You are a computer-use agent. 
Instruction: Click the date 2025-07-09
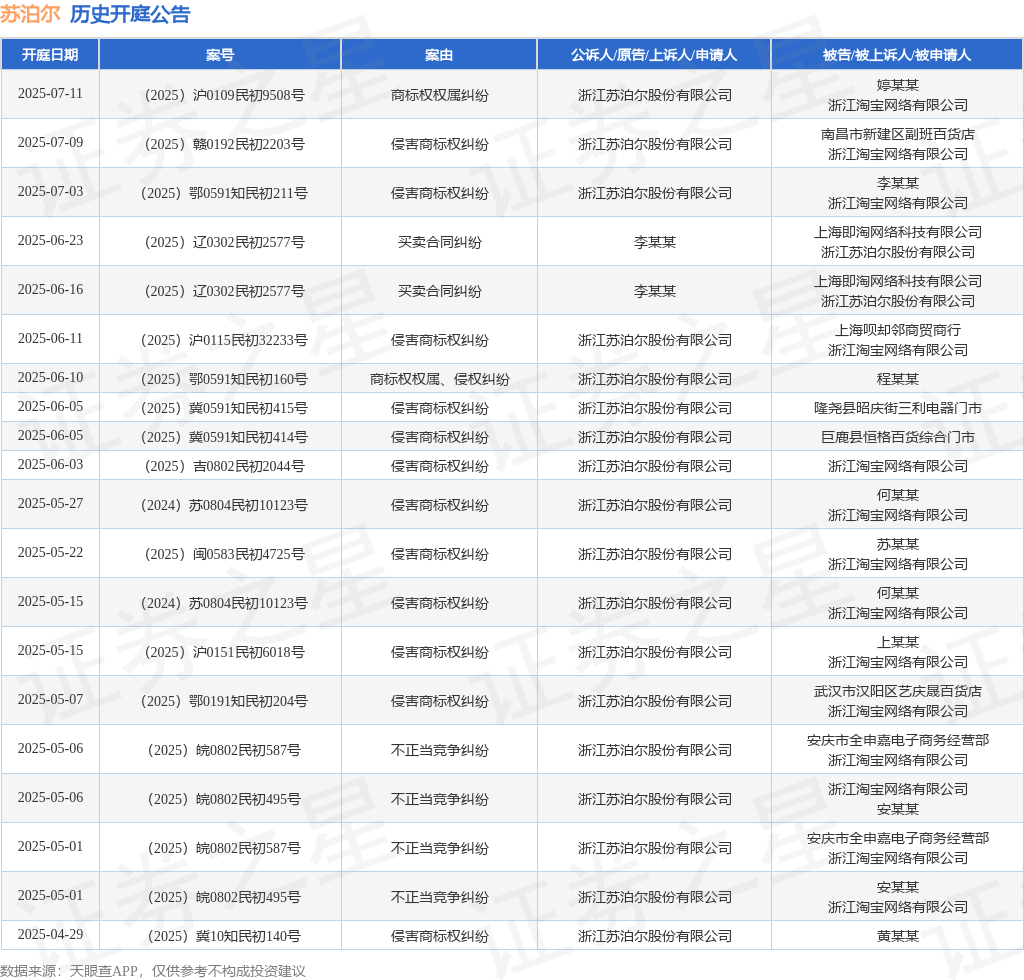(50, 142)
